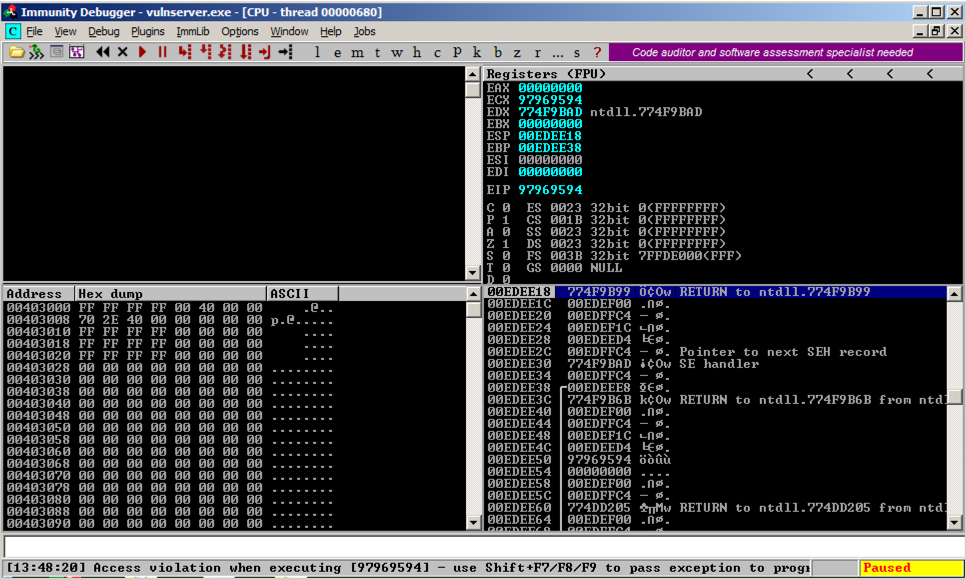
Task: Open the Jobs menu
Action: [x=364, y=31]
